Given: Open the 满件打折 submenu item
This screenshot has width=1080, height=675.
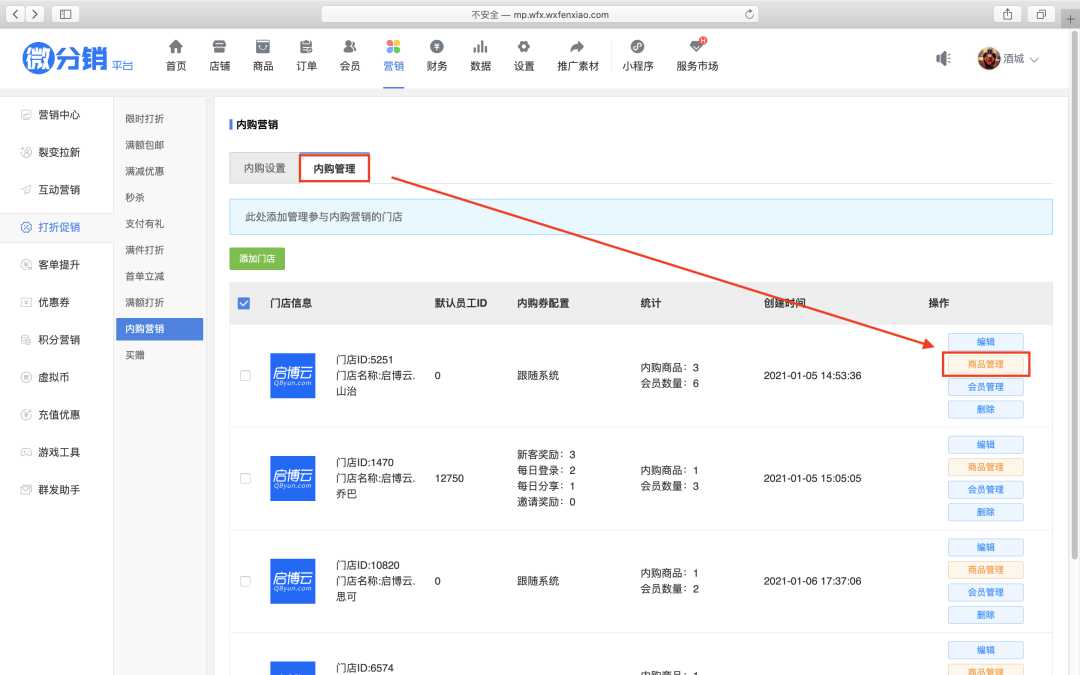Looking at the screenshot, I should point(145,250).
